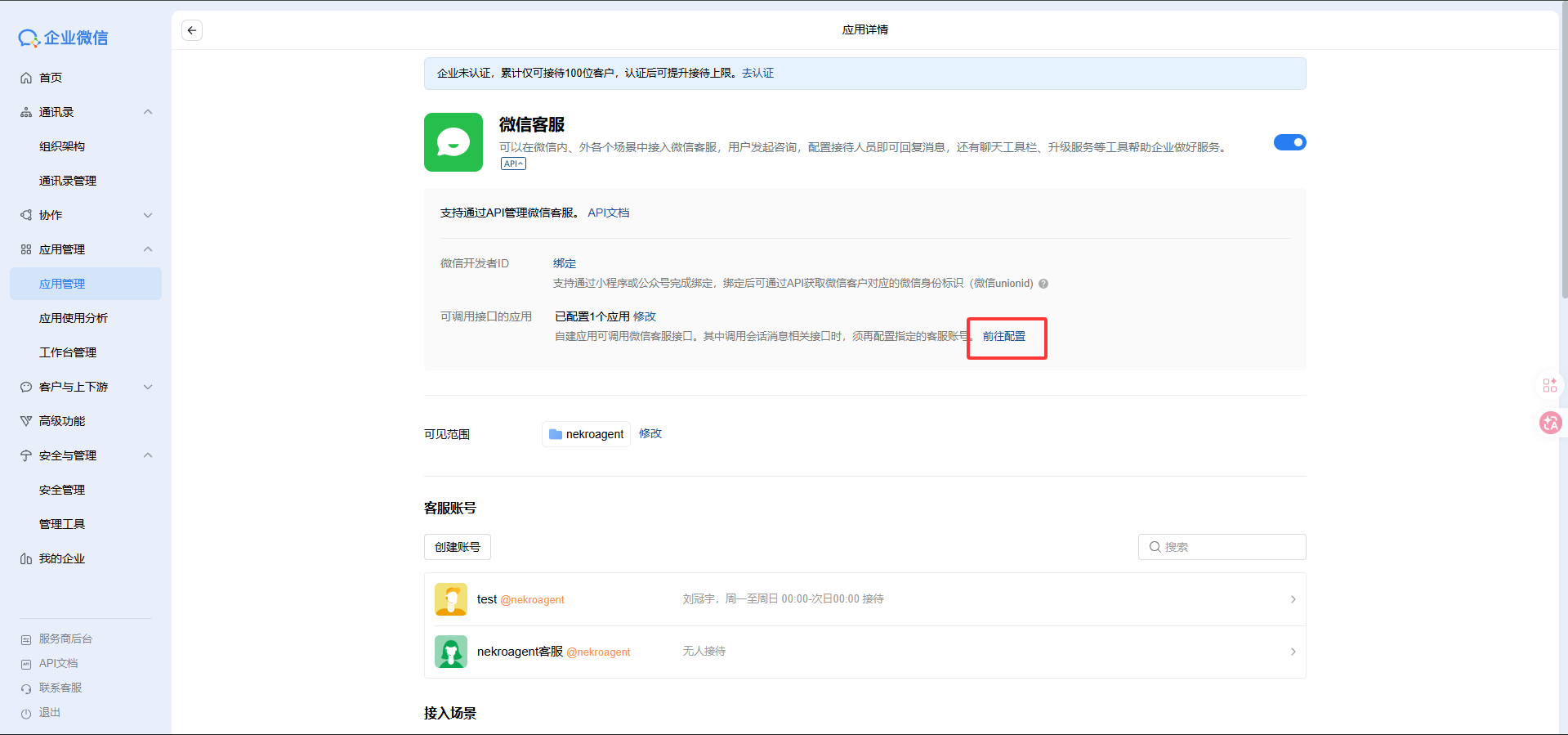Viewport: 1568px width, 735px height.
Task: Click the 前往配置 link
Action: [x=1003, y=336]
